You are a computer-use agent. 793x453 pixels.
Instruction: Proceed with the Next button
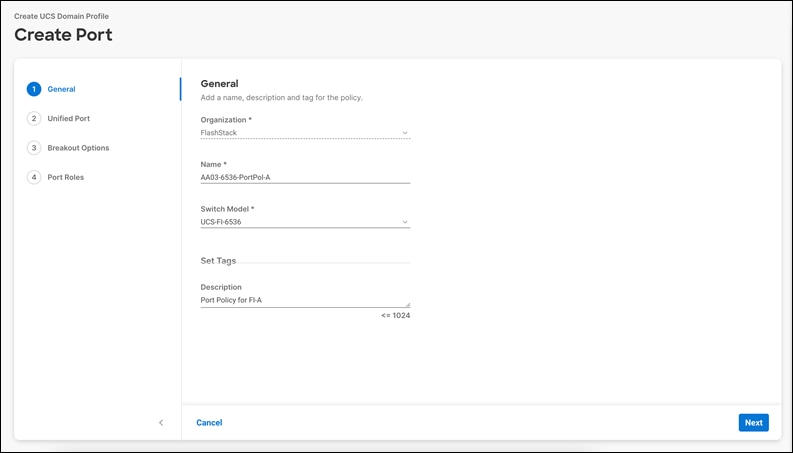(x=754, y=423)
